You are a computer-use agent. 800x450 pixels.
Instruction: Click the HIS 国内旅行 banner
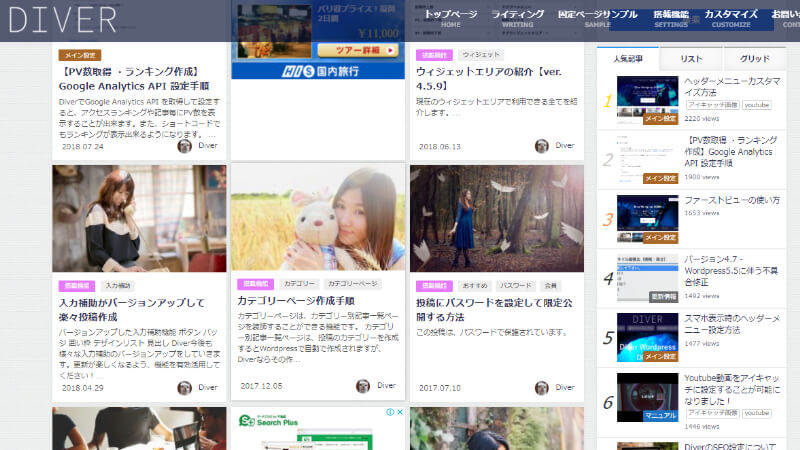318,71
